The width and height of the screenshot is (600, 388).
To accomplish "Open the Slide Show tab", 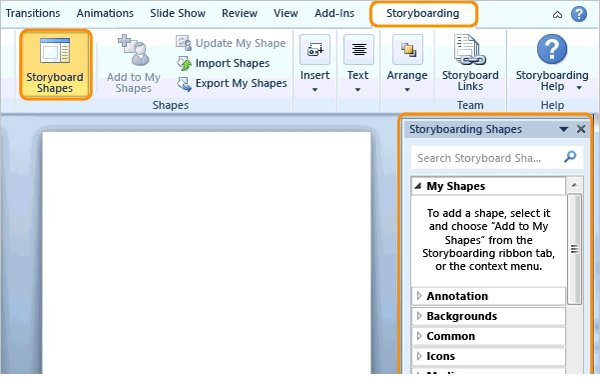I will pos(178,13).
